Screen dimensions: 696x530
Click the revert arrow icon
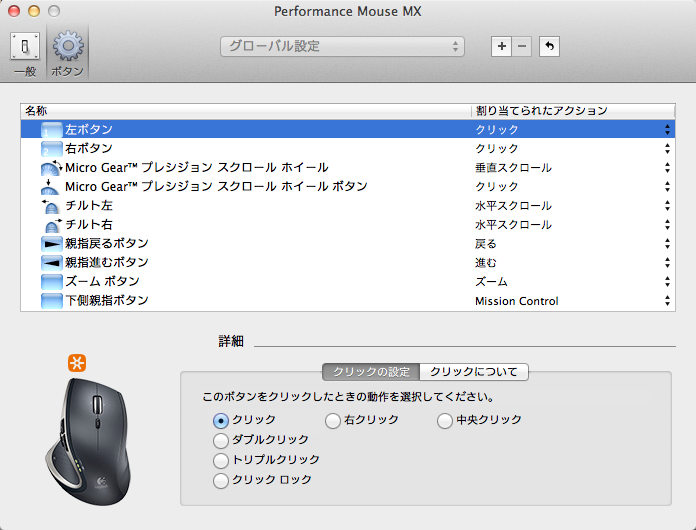[550, 46]
